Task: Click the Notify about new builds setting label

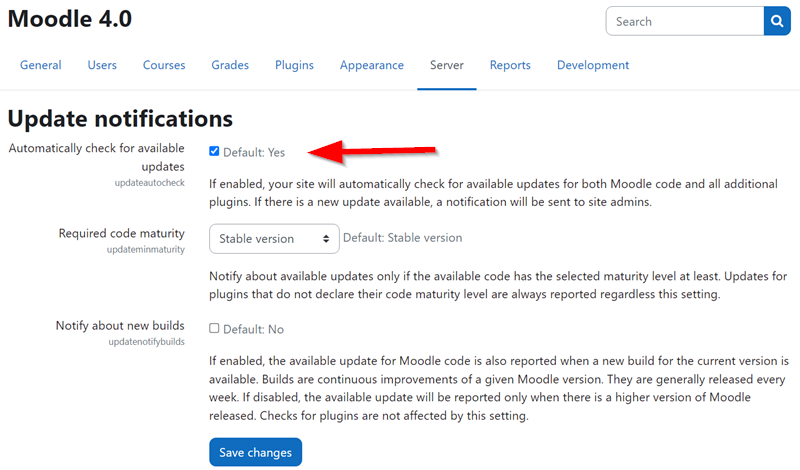Action: pyautogui.click(x=120, y=326)
